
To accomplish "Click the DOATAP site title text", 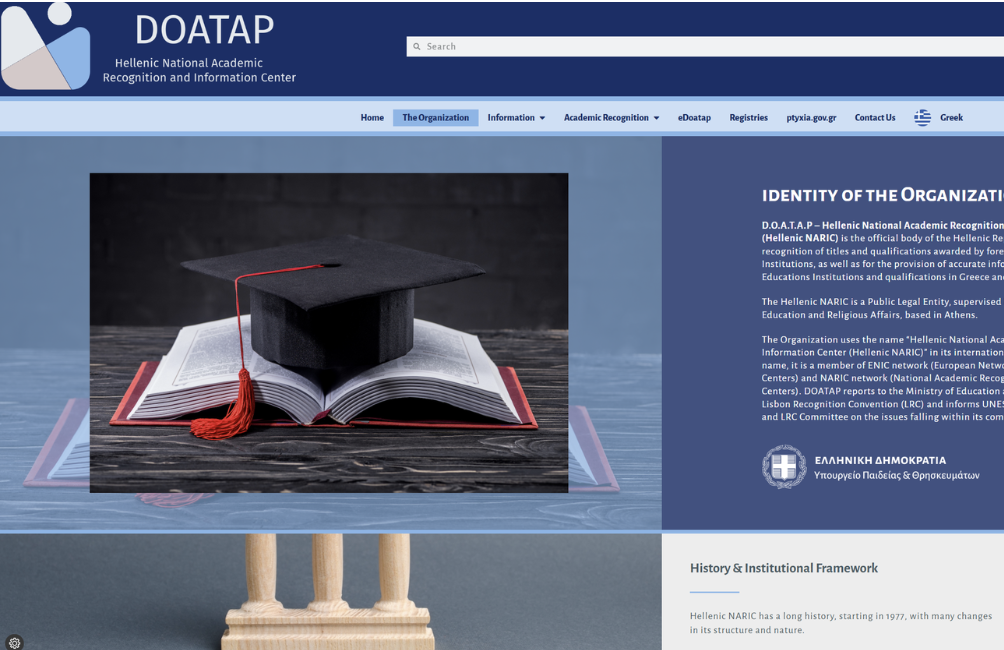I will pyautogui.click(x=204, y=30).
